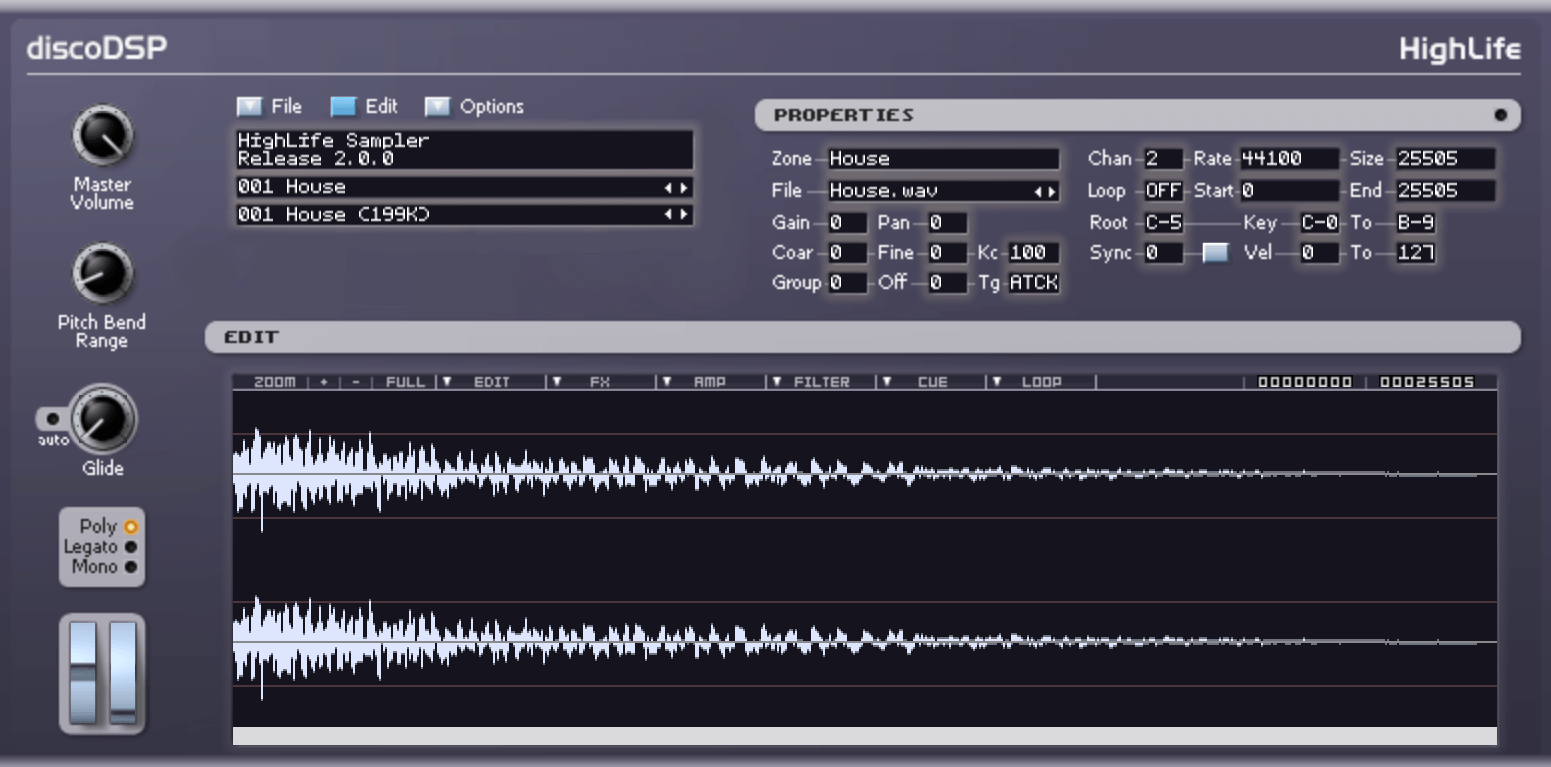The height and width of the screenshot is (767, 1551).
Task: Click the Options menu arrow icon
Action: [x=437, y=106]
